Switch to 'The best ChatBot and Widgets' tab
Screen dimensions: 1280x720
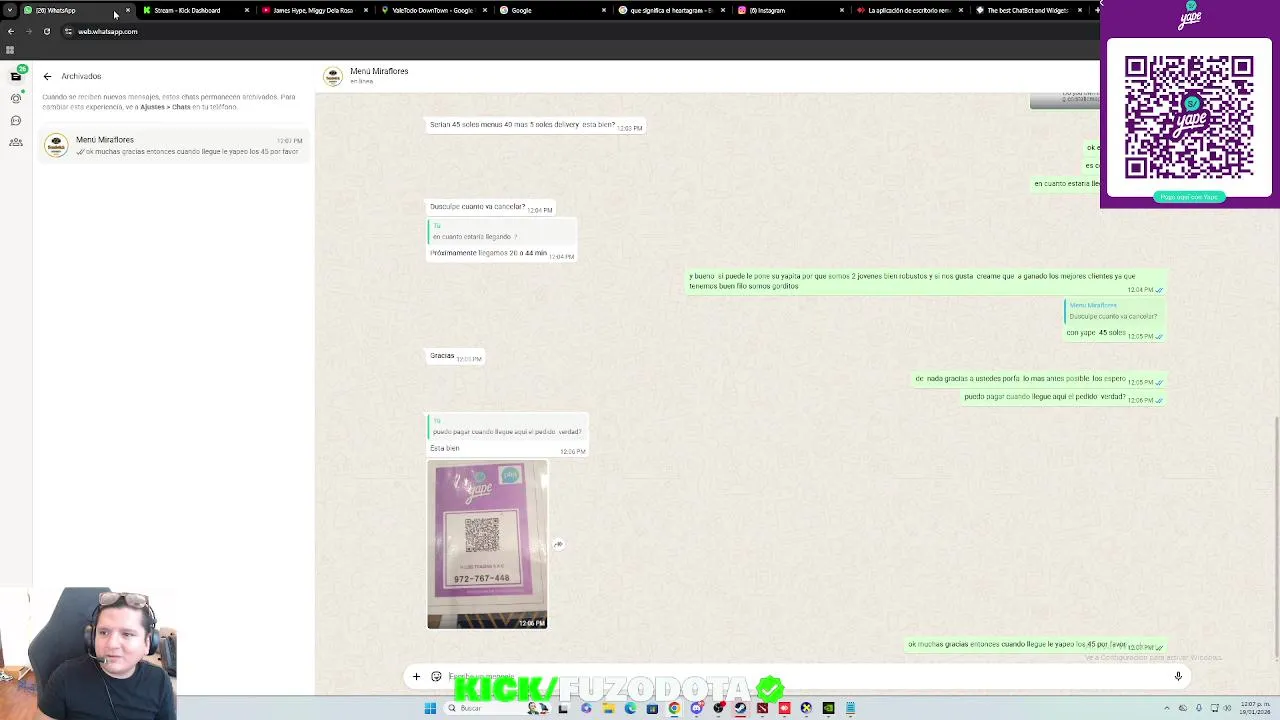pyautogui.click(x=1027, y=10)
